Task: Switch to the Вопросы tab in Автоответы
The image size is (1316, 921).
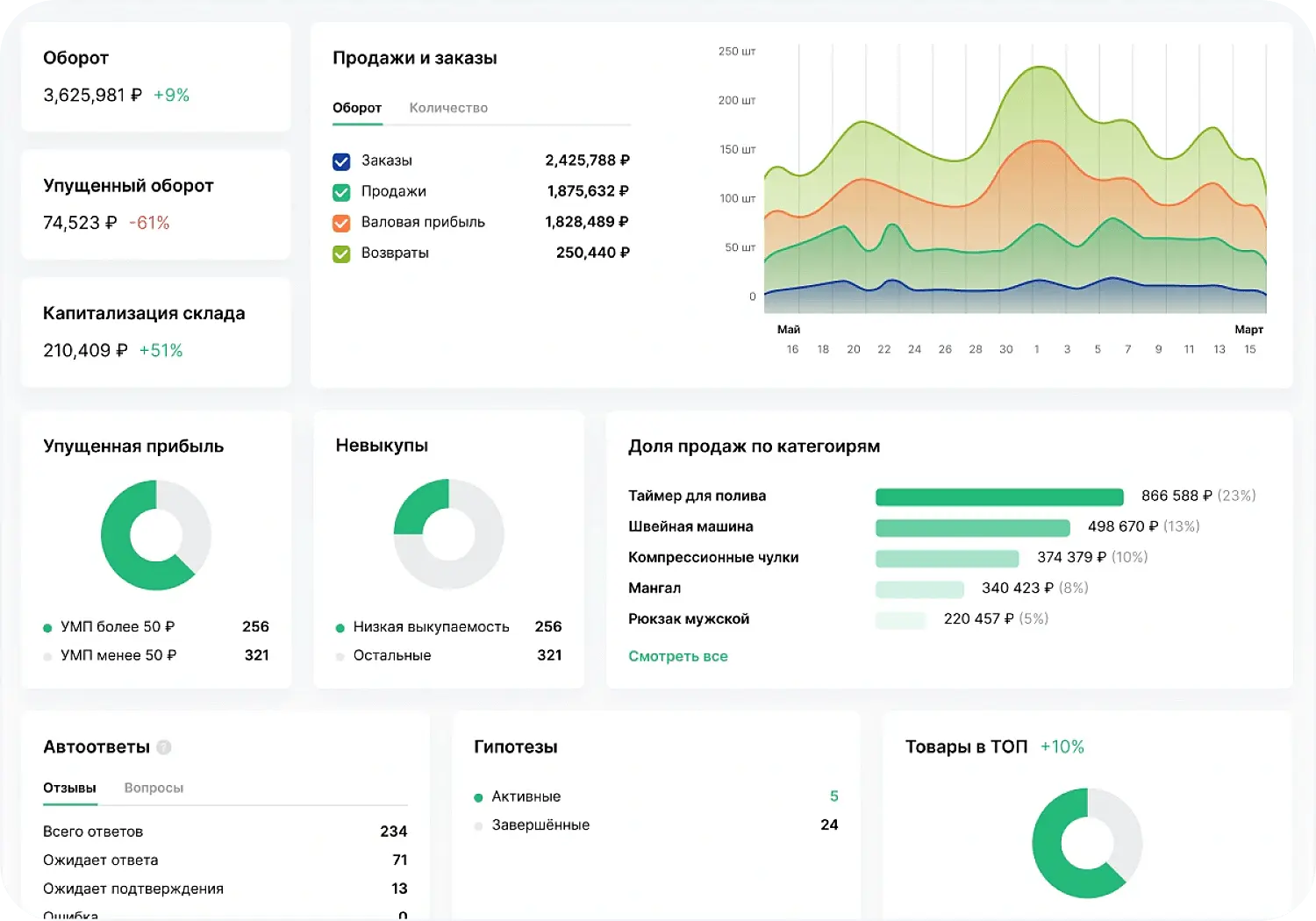Action: click(x=154, y=788)
